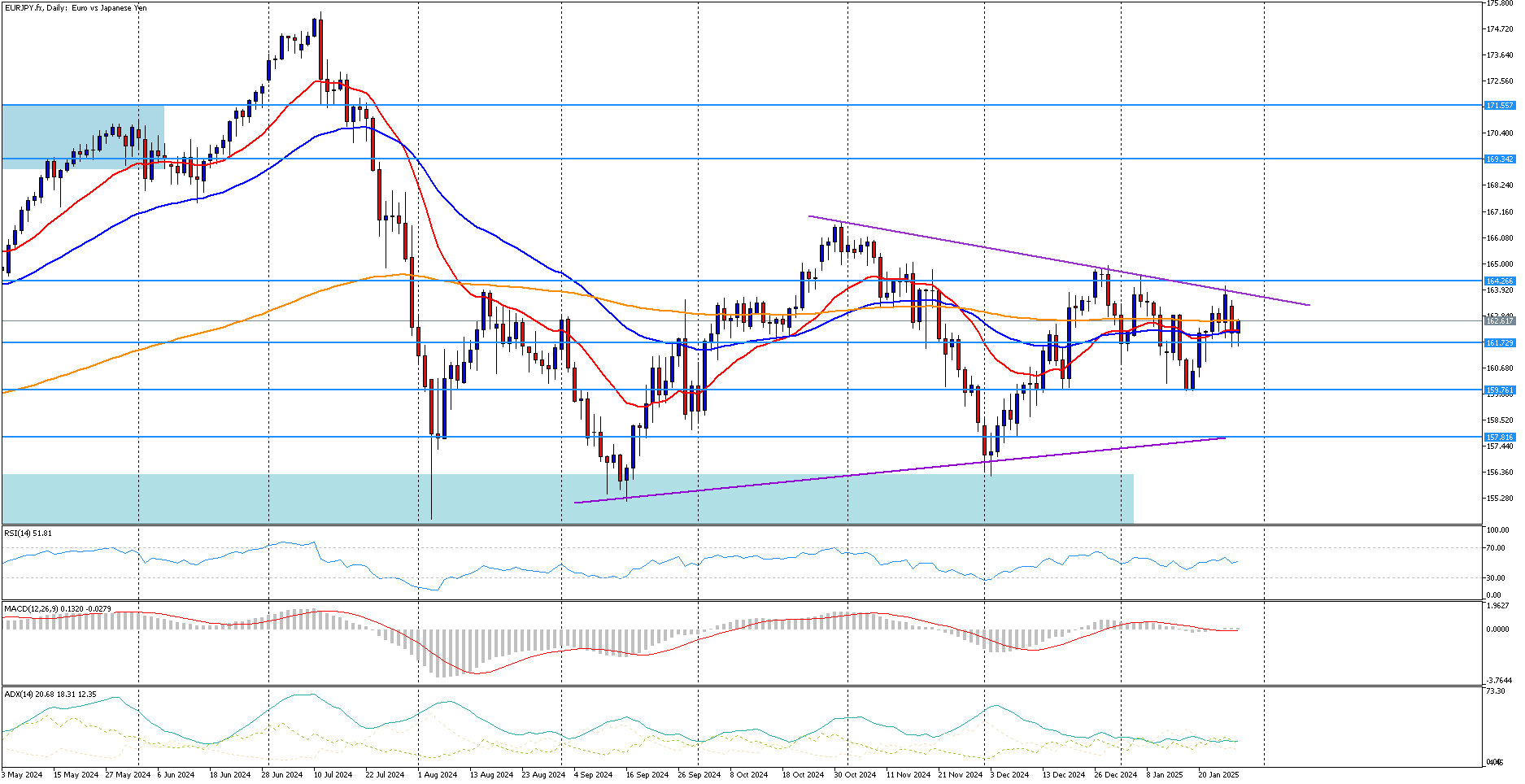
Task: Click the 164.266 resistance level label
Action: (x=1499, y=281)
